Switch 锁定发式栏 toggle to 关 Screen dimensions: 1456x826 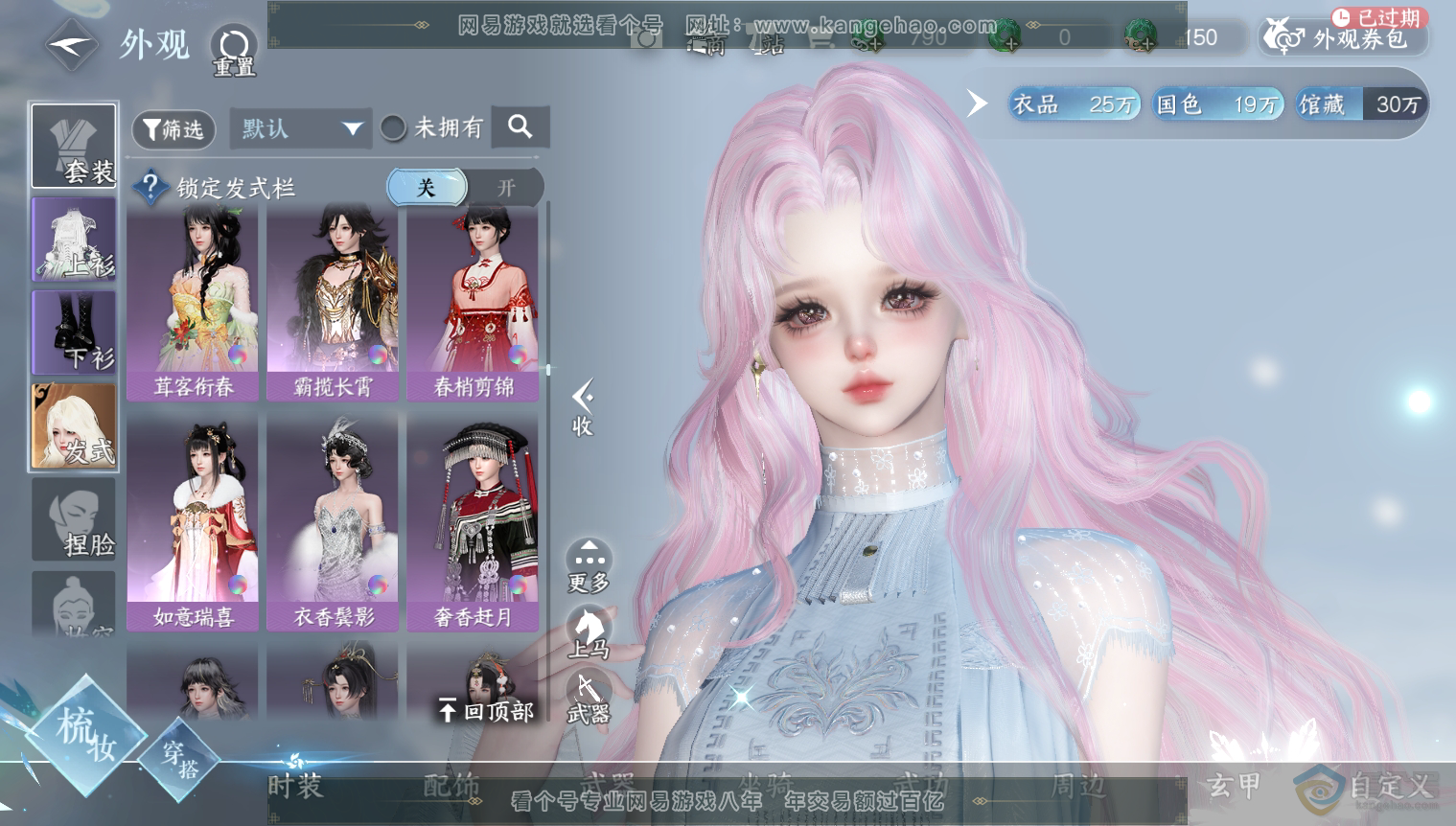427,188
